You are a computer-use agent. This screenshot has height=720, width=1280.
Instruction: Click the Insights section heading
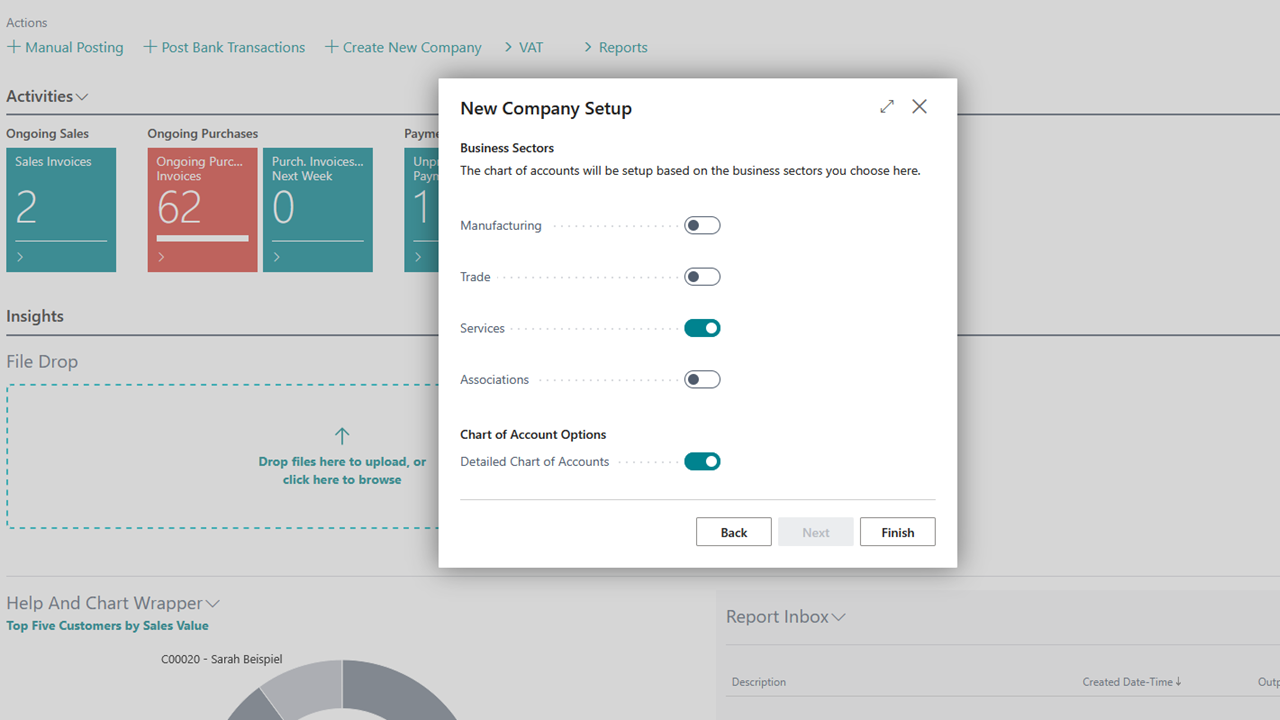[x=35, y=316]
